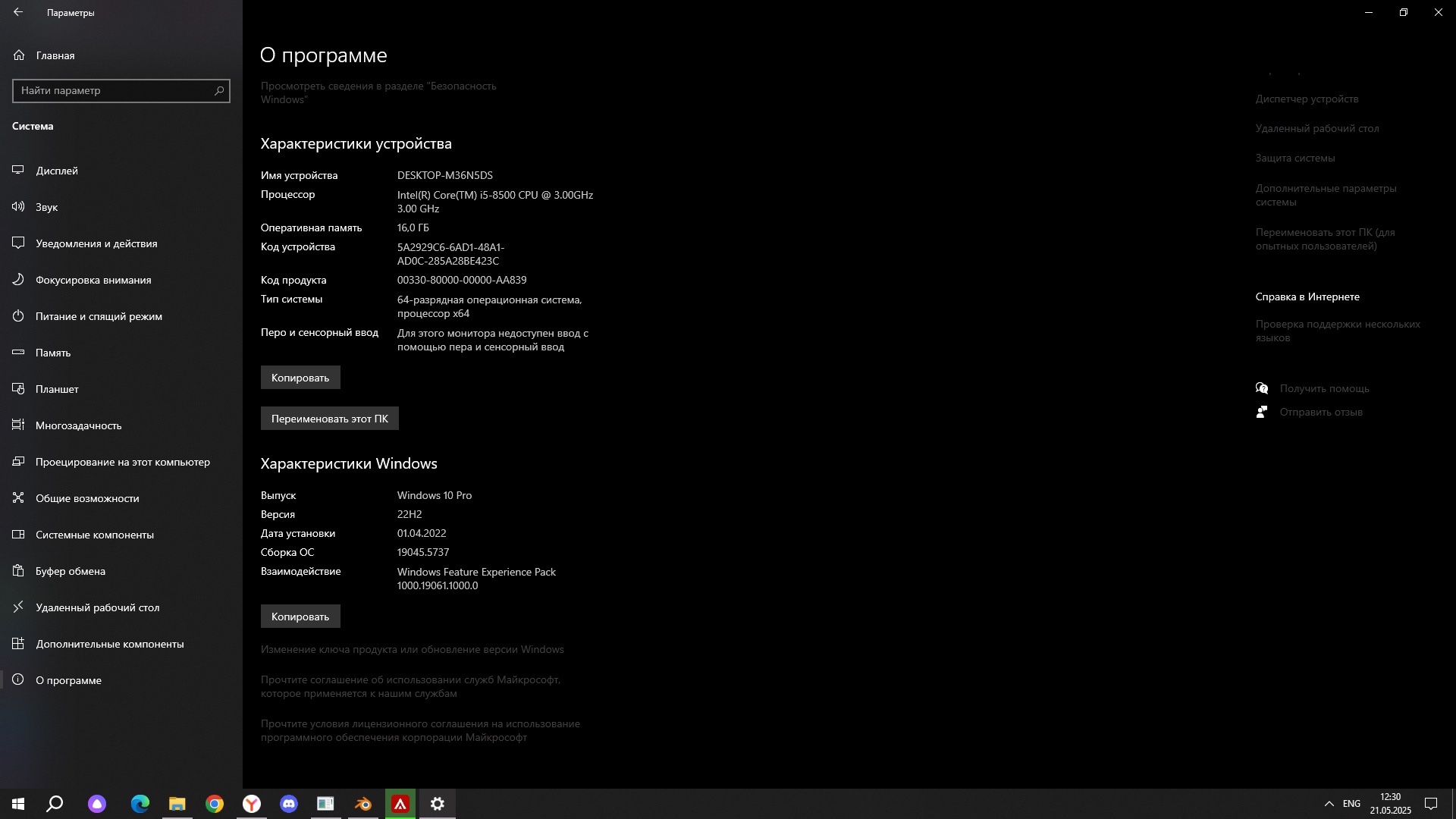Copy the device specifications
This screenshot has width=1456, height=819.
click(x=300, y=378)
